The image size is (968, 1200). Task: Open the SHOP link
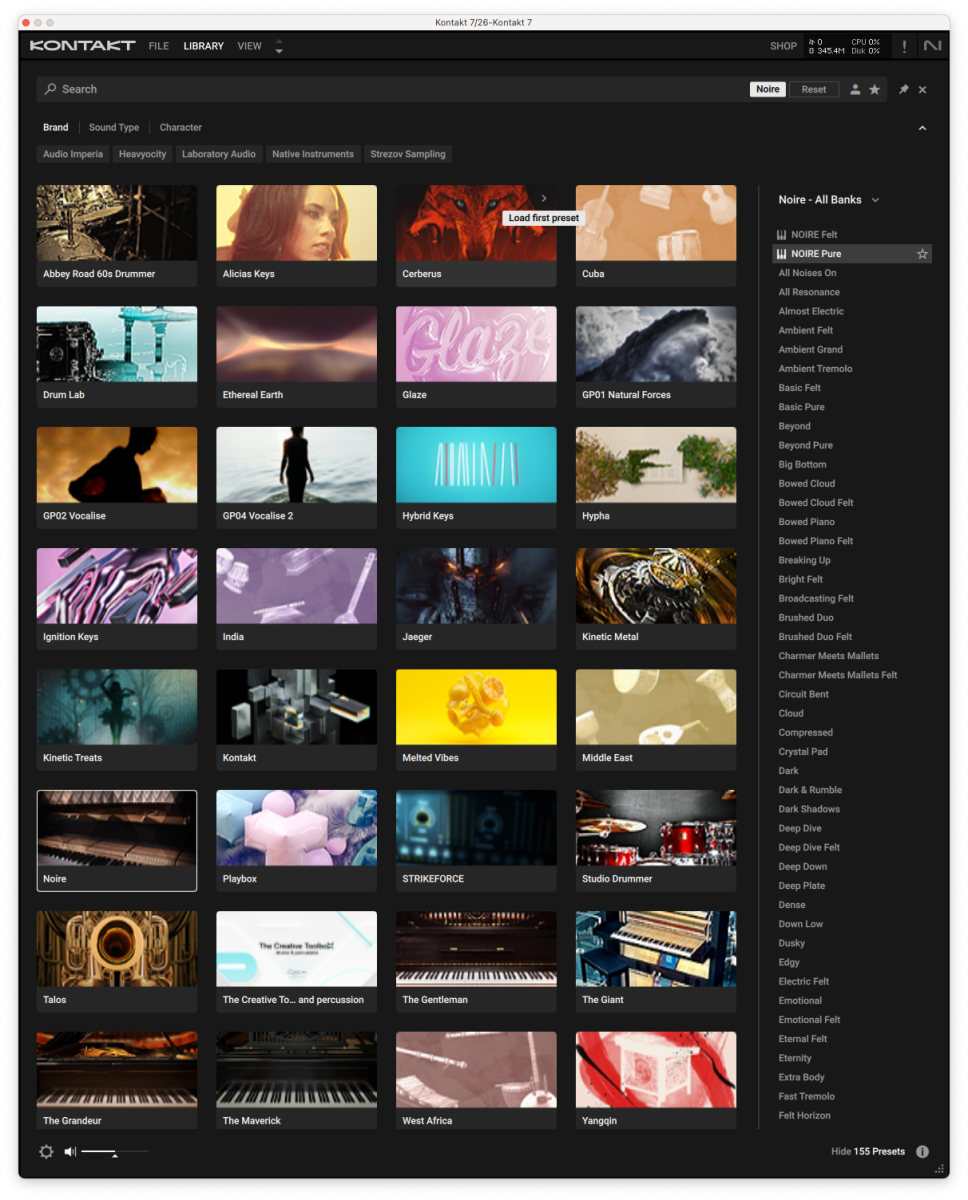click(x=783, y=46)
